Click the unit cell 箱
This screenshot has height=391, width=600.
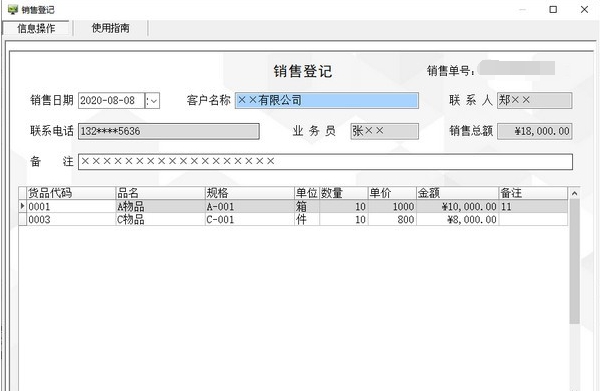(307, 207)
